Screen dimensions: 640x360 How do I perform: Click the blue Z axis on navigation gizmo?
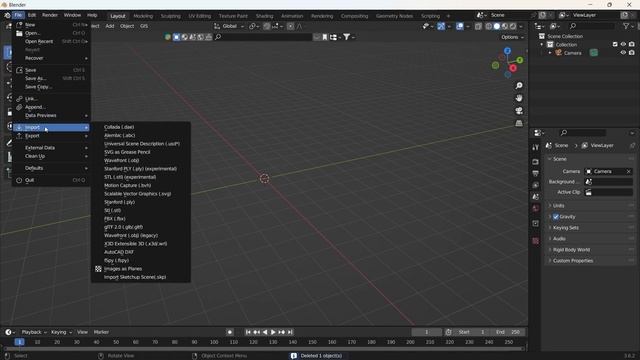(x=507, y=51)
